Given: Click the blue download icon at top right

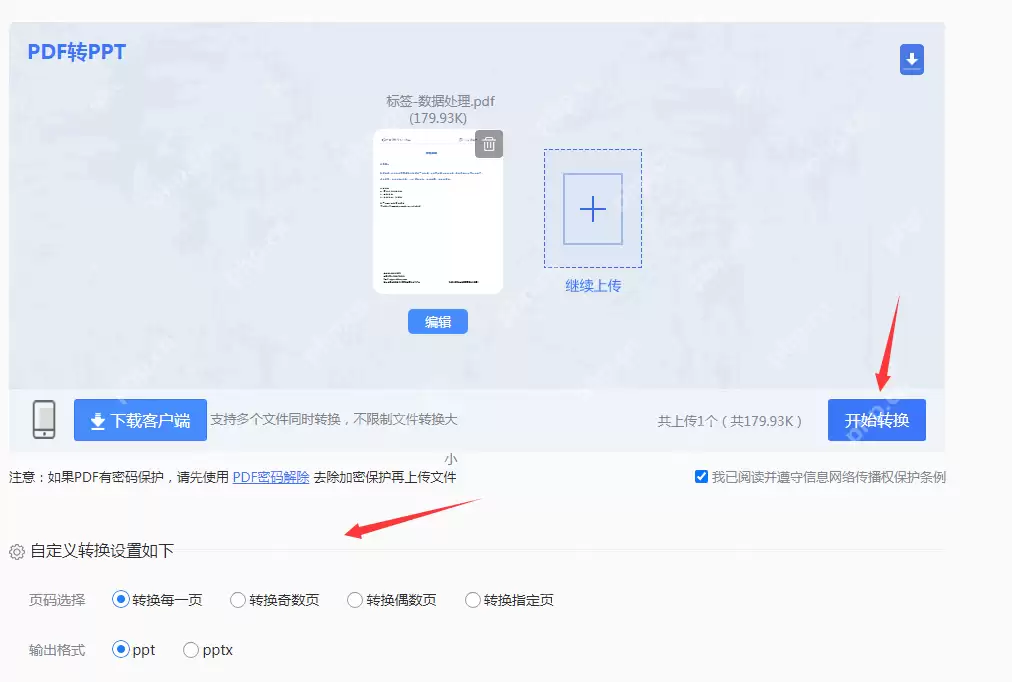Looking at the screenshot, I should coord(911,59).
